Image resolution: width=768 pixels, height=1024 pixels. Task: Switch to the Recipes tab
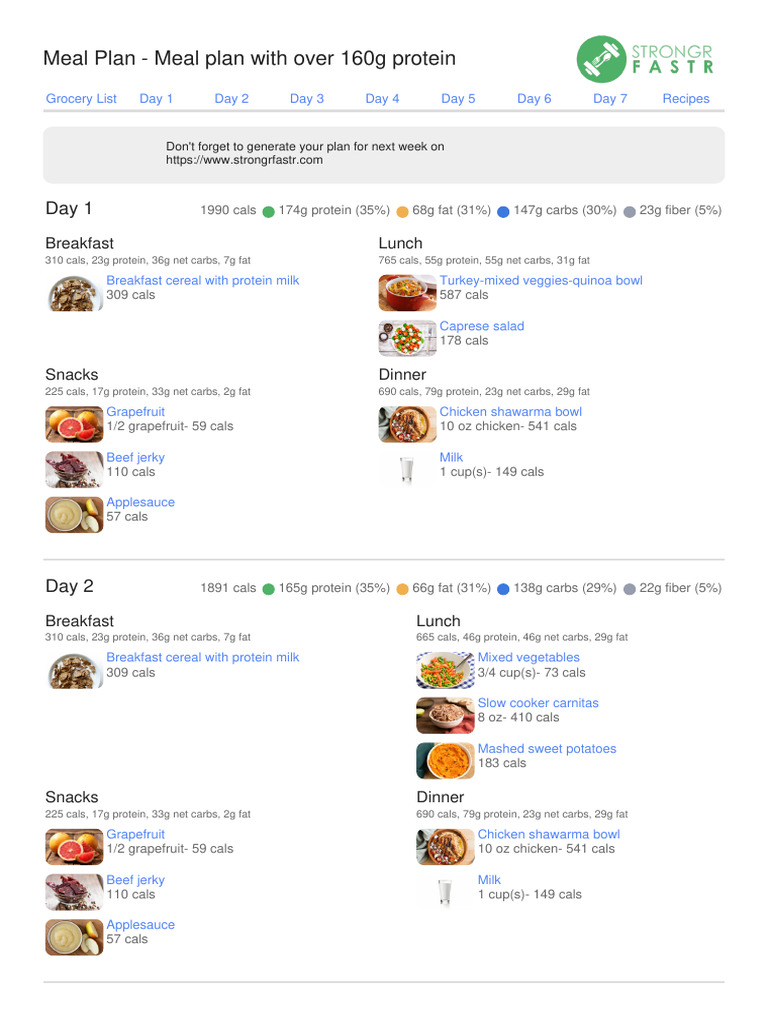point(686,98)
